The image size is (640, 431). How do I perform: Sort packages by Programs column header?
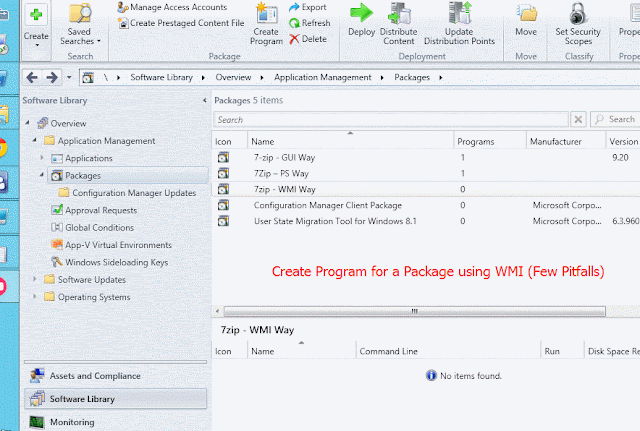[x=490, y=141]
